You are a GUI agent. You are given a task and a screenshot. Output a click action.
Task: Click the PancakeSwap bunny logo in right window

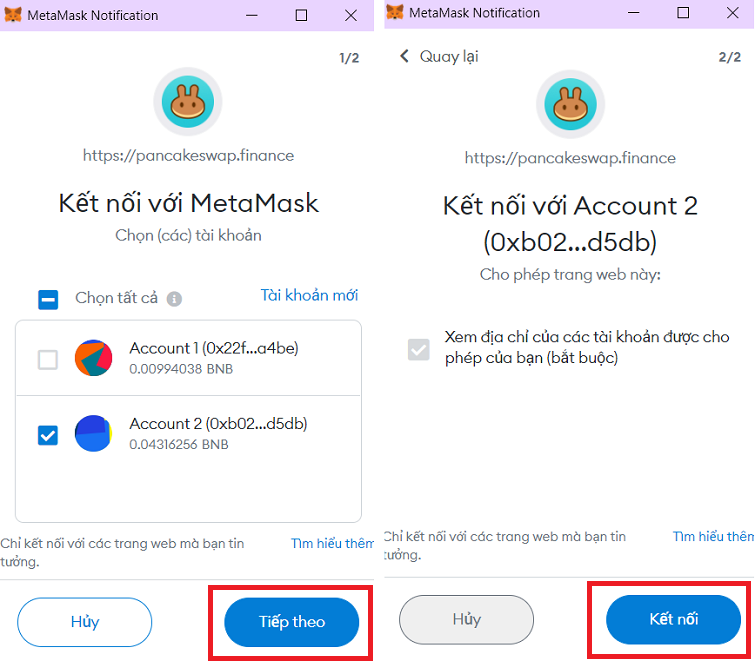click(571, 103)
